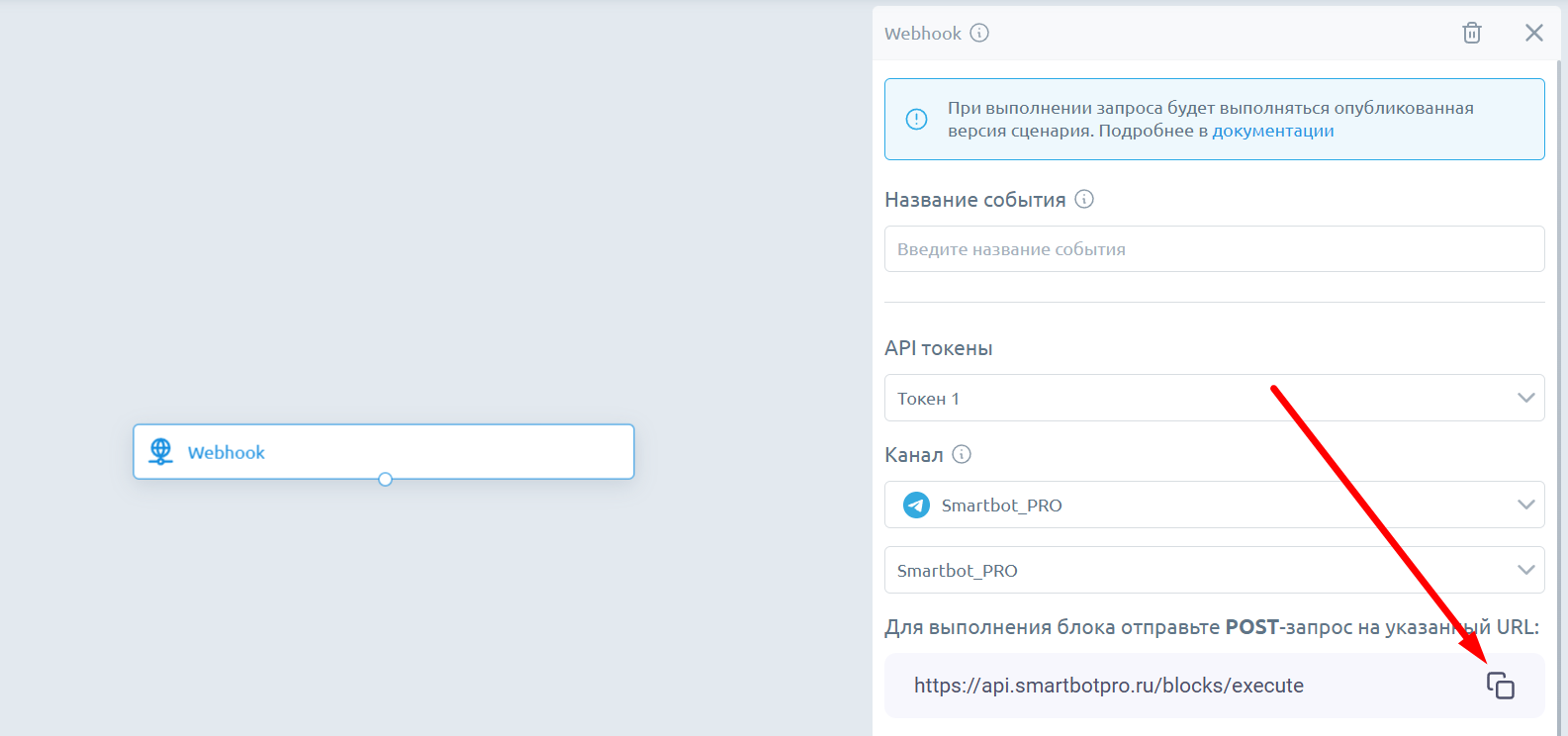Focus the event name input field
The image size is (1568, 736).
[1213, 249]
